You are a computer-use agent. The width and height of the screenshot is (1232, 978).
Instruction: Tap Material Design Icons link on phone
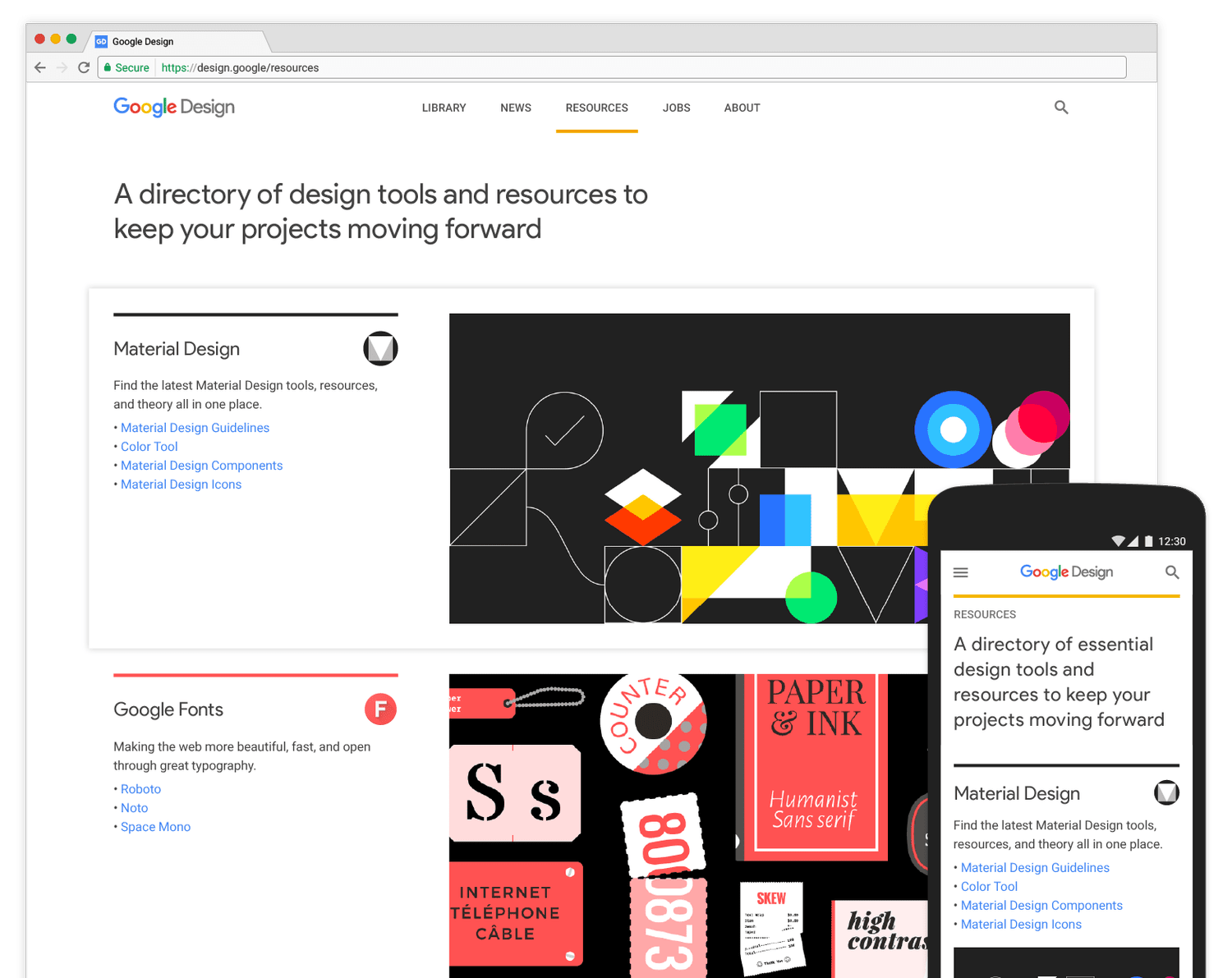click(x=1021, y=925)
